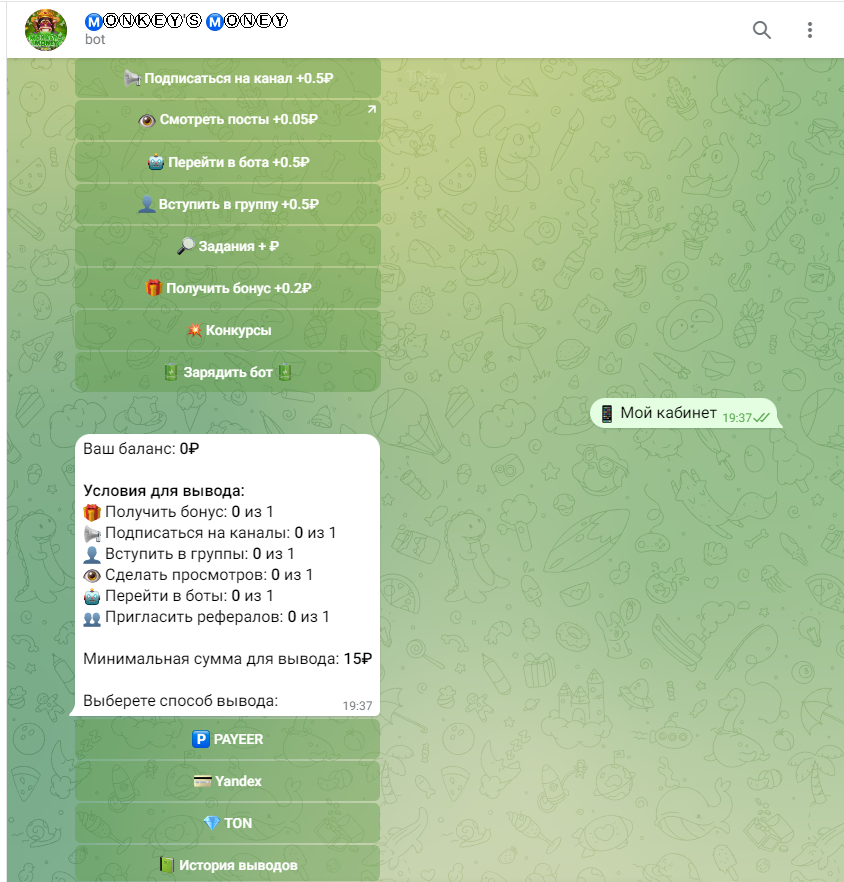Open the chat search magnifier icon
The width and height of the screenshot is (844, 882).
click(x=761, y=30)
